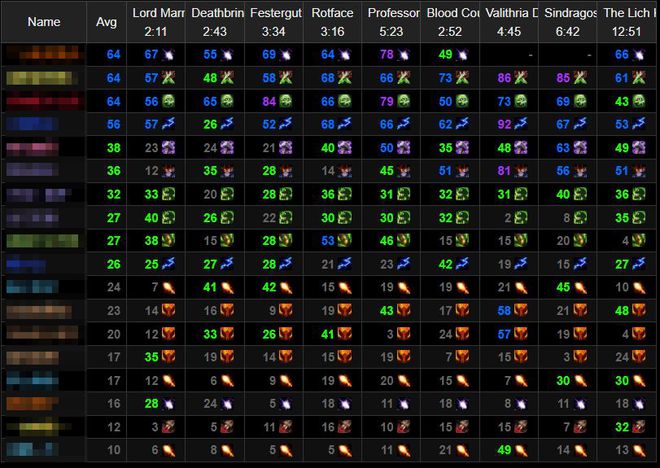Open the Deathbringer 2:43 column header
This screenshot has width=660, height=468.
[215, 22]
